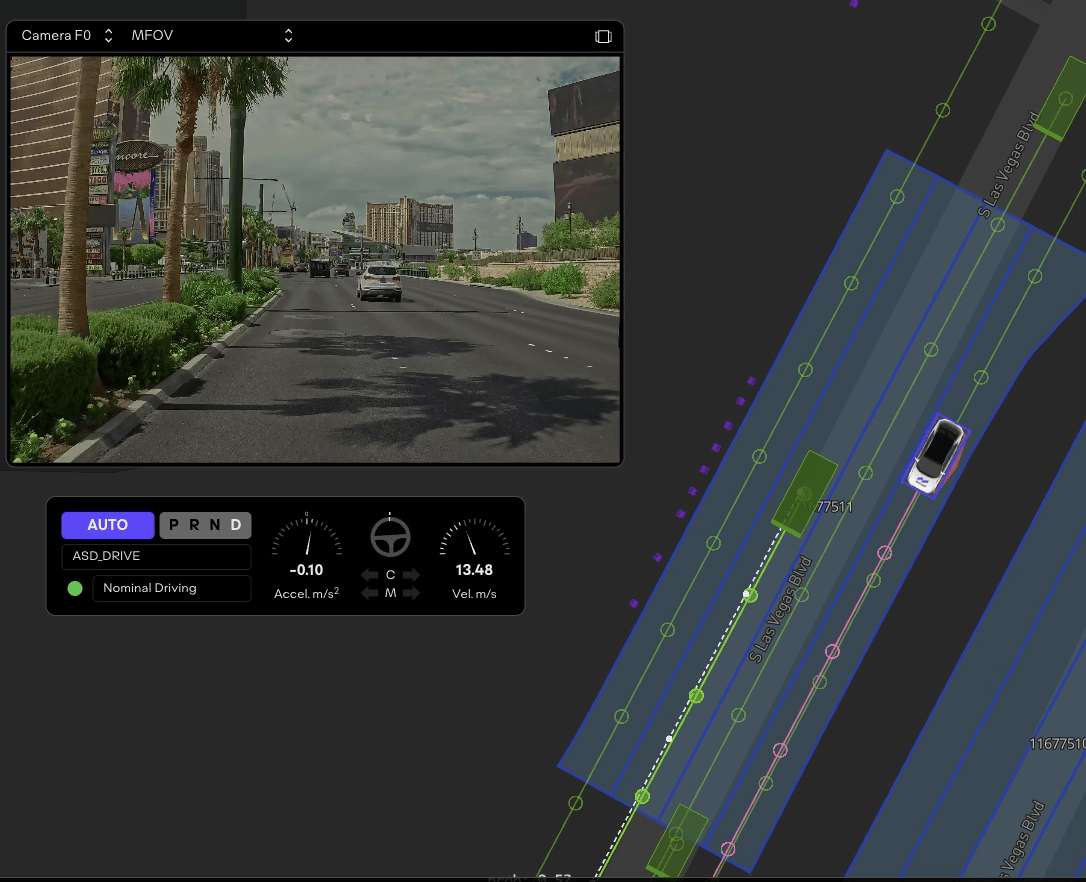The image size is (1086, 882).
Task: Click the right arrow beside C
Action: [x=411, y=575]
